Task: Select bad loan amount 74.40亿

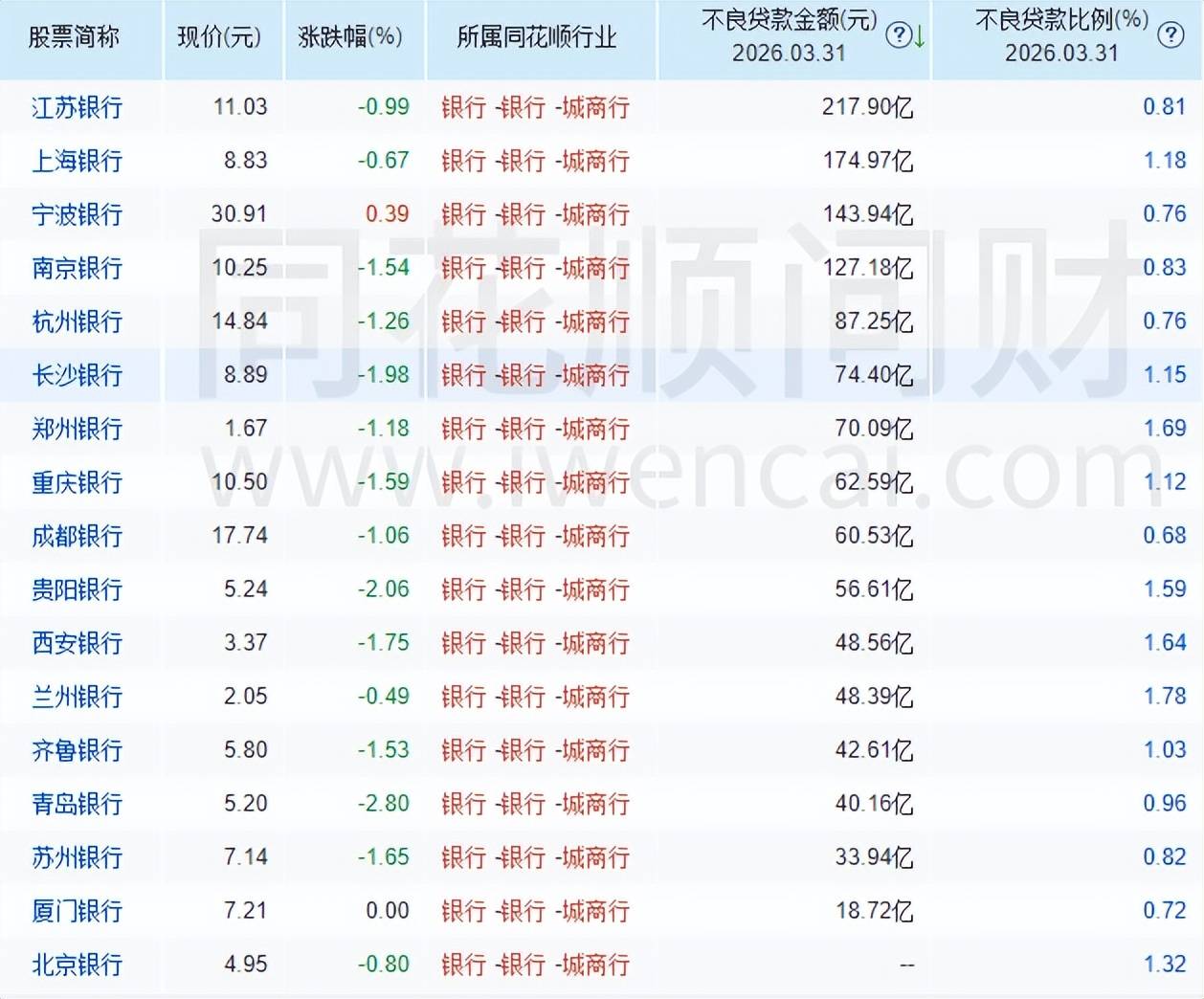Action: click(874, 375)
